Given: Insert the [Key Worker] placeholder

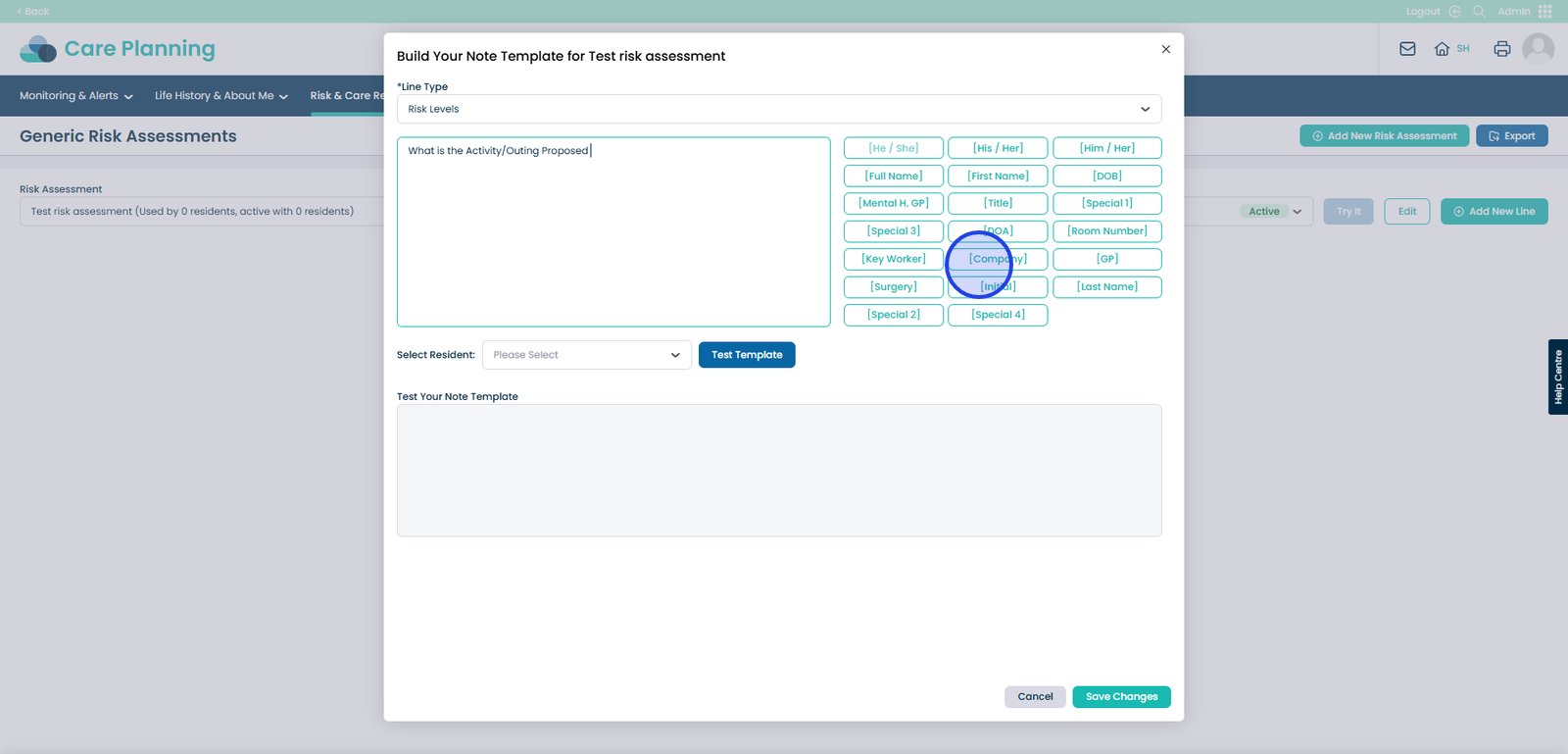Looking at the screenshot, I should 894,259.
